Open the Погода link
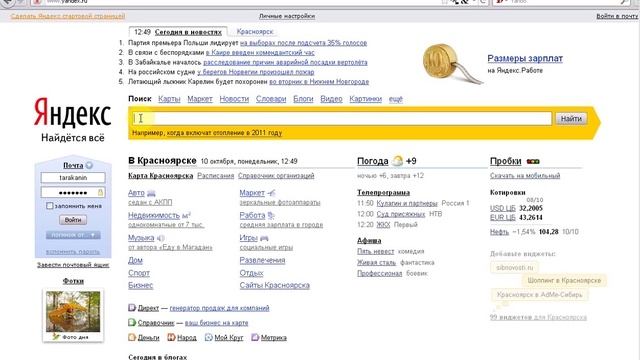This screenshot has width=640, height=360. click(x=372, y=161)
